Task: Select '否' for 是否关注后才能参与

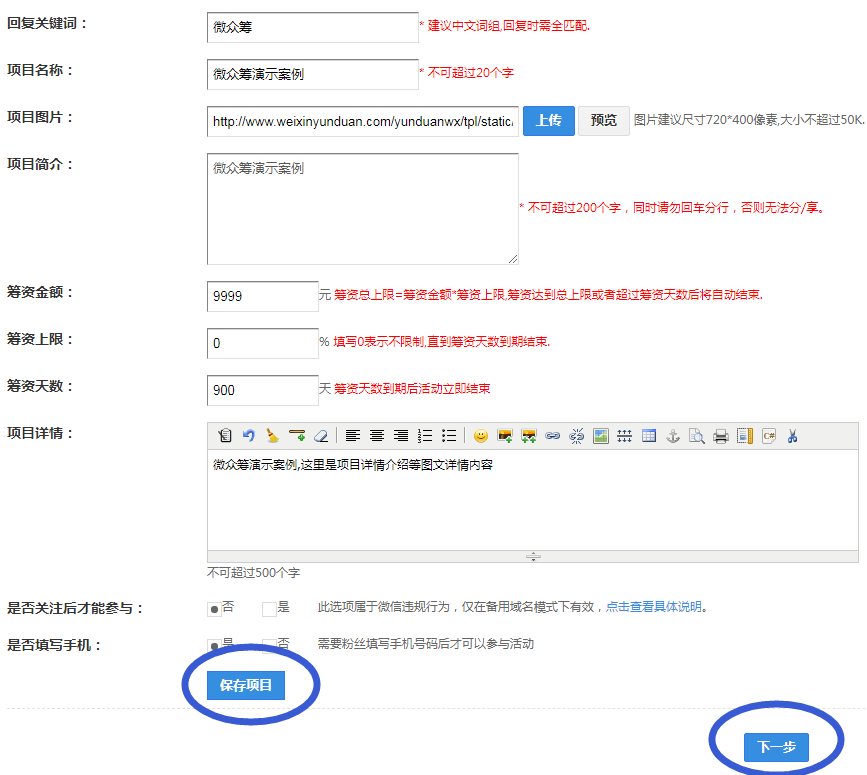Action: (214, 608)
